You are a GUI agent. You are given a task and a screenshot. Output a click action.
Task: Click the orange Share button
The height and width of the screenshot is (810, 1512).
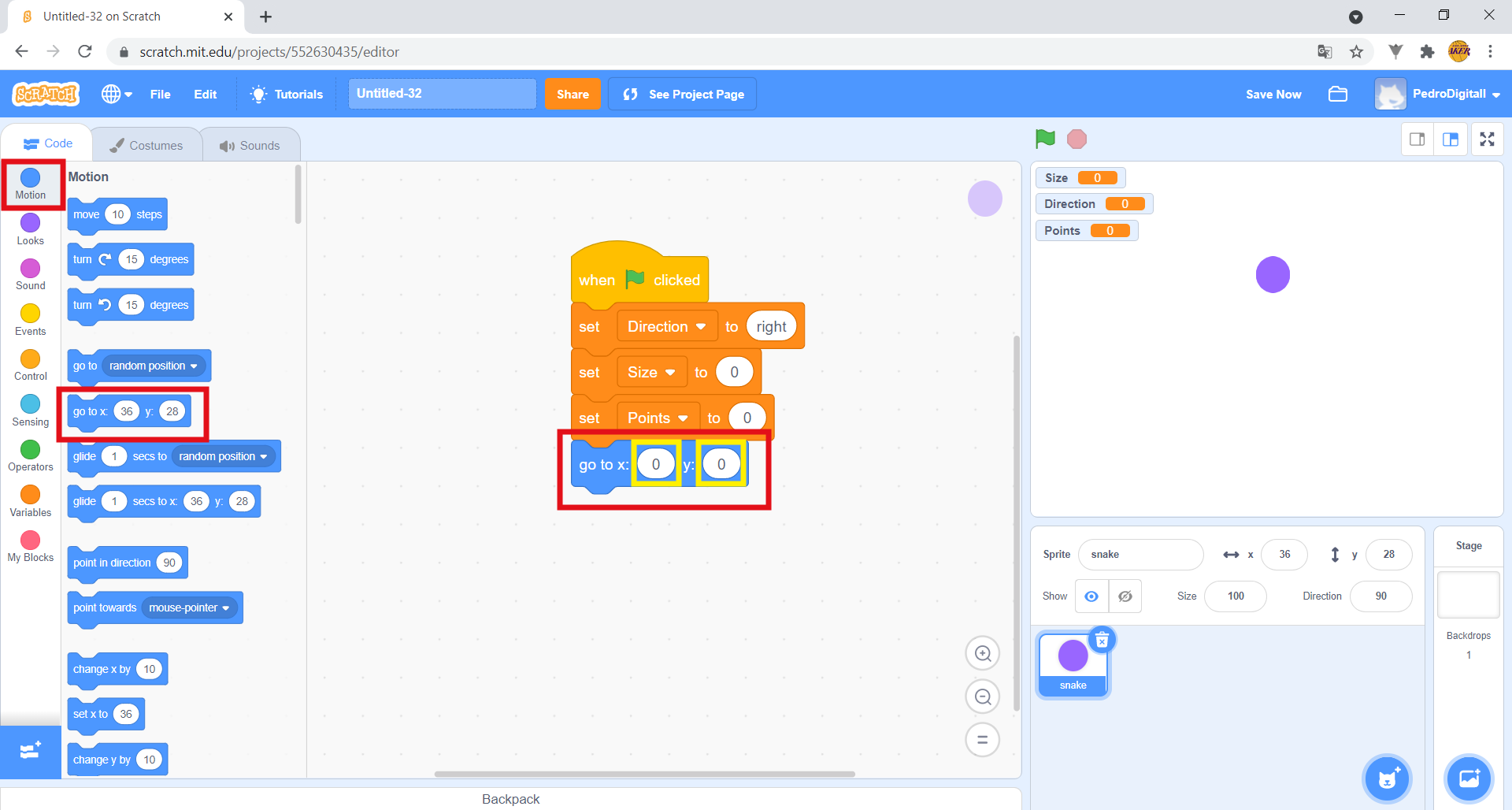click(573, 94)
